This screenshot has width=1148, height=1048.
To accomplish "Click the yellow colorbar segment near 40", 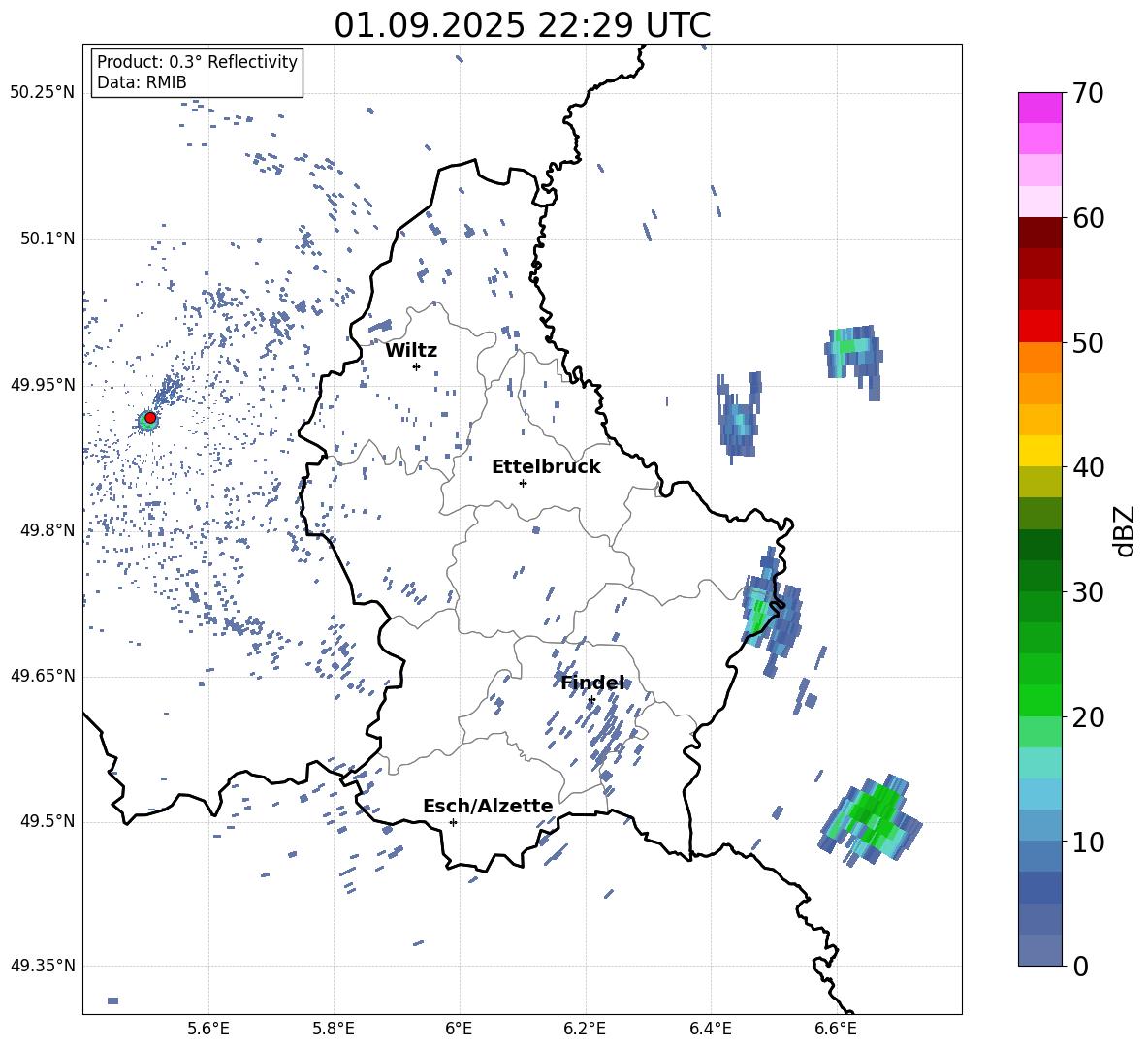I will pyautogui.click(x=1040, y=451).
